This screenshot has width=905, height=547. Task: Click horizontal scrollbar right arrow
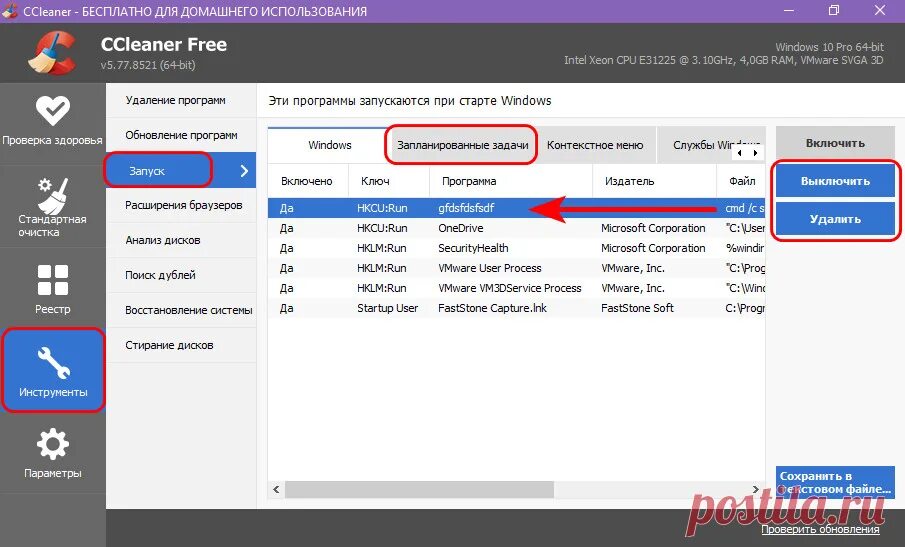[x=756, y=489]
